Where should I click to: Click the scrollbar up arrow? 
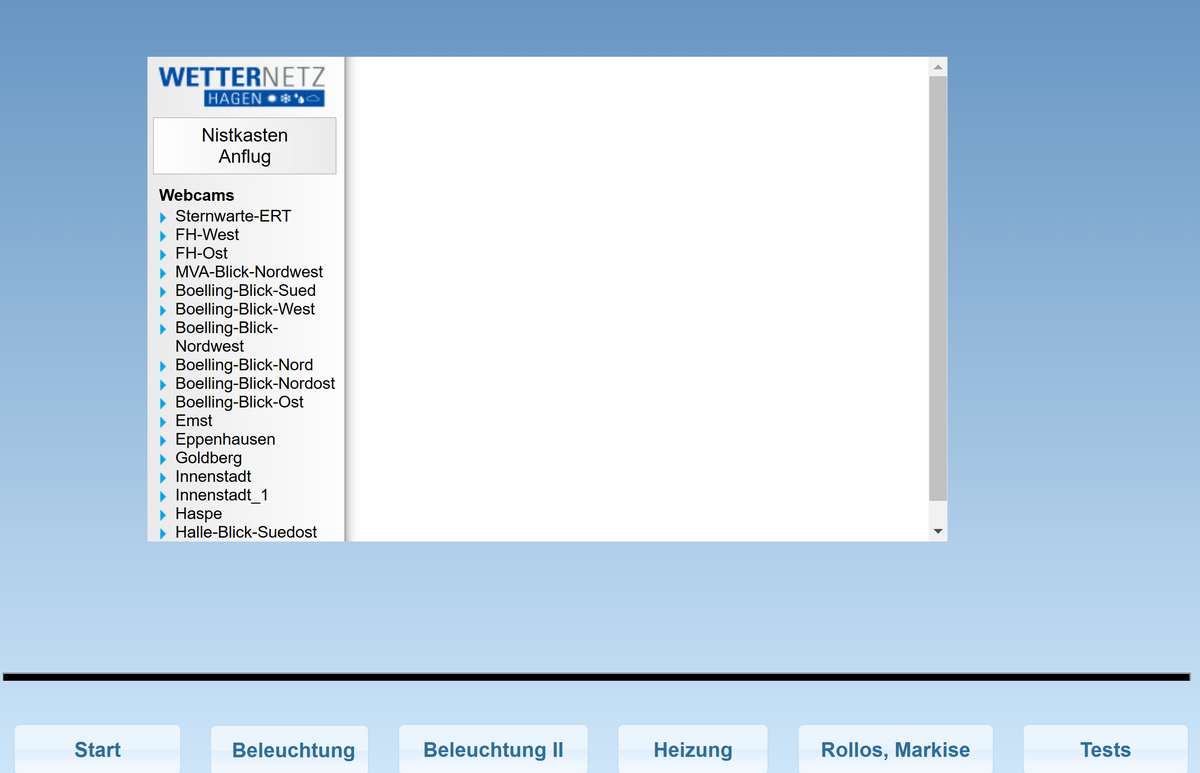[938, 66]
